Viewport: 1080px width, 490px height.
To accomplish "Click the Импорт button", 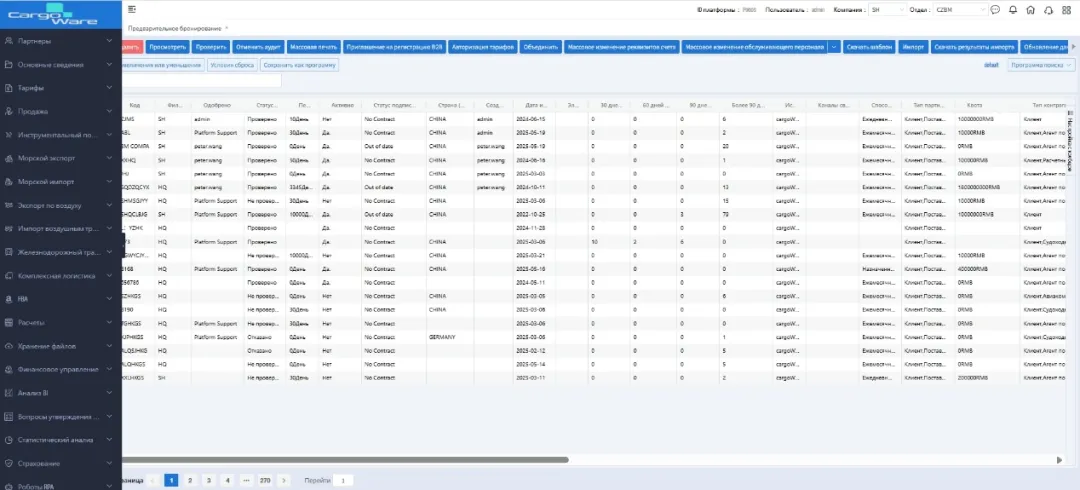I will pyautogui.click(x=913, y=47).
